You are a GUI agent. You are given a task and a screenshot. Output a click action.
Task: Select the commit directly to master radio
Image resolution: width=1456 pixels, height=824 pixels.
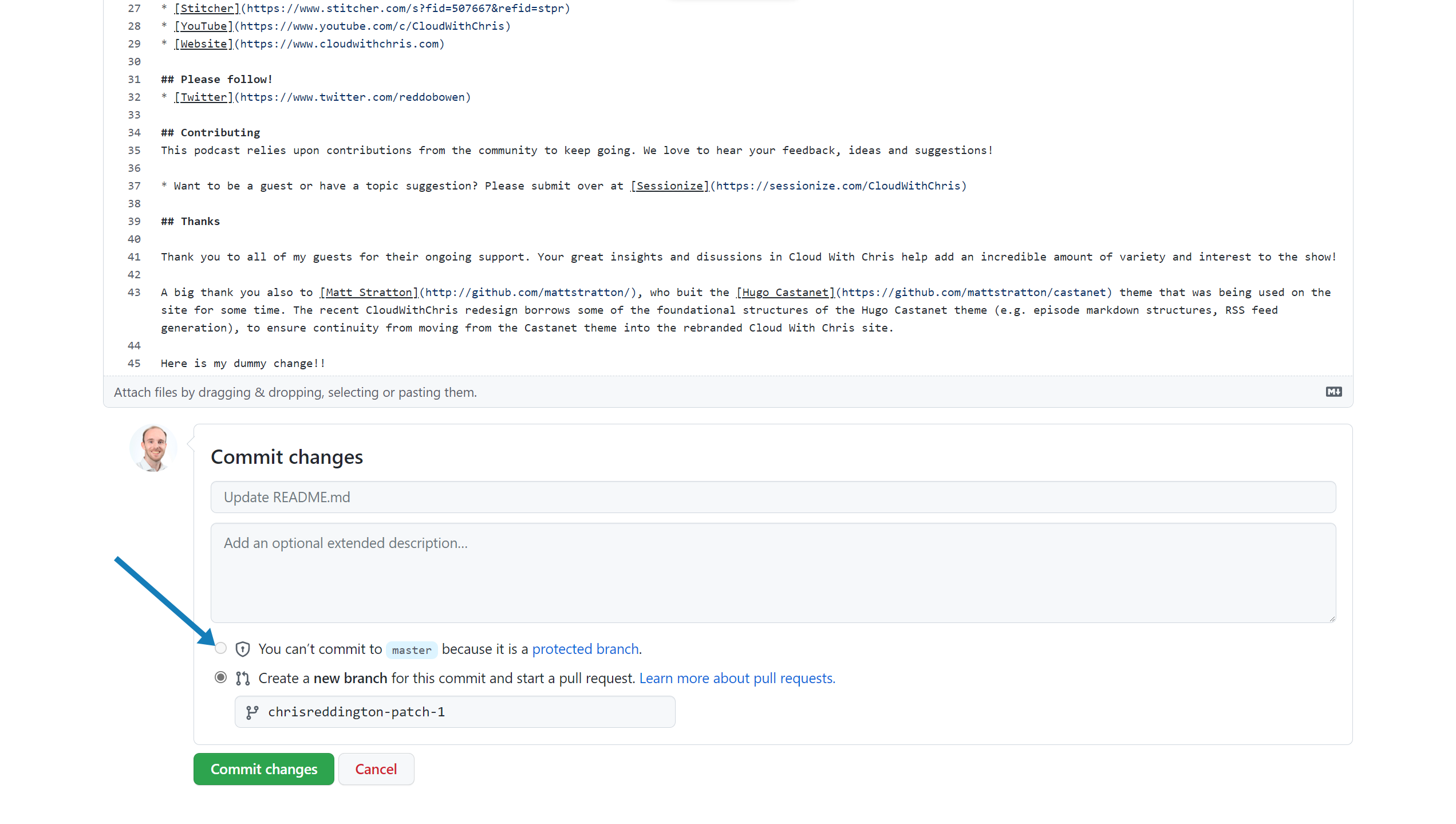[220, 648]
